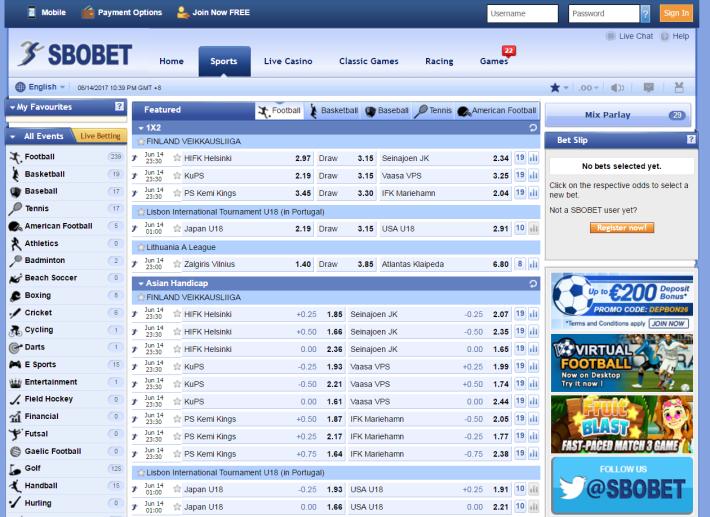This screenshot has height=517, width=710.
Task: Favourite the FINLAND VEIKKAUSLIIGA league in 1X2
Action: [141, 142]
